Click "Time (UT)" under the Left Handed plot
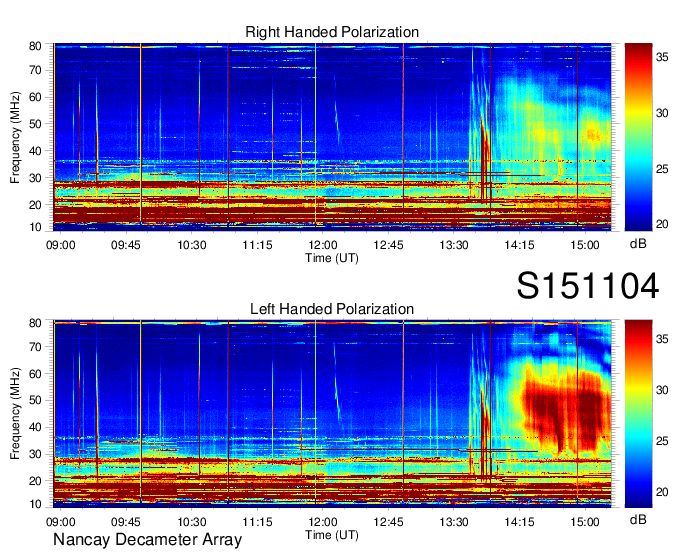The image size is (680, 552). point(332,535)
